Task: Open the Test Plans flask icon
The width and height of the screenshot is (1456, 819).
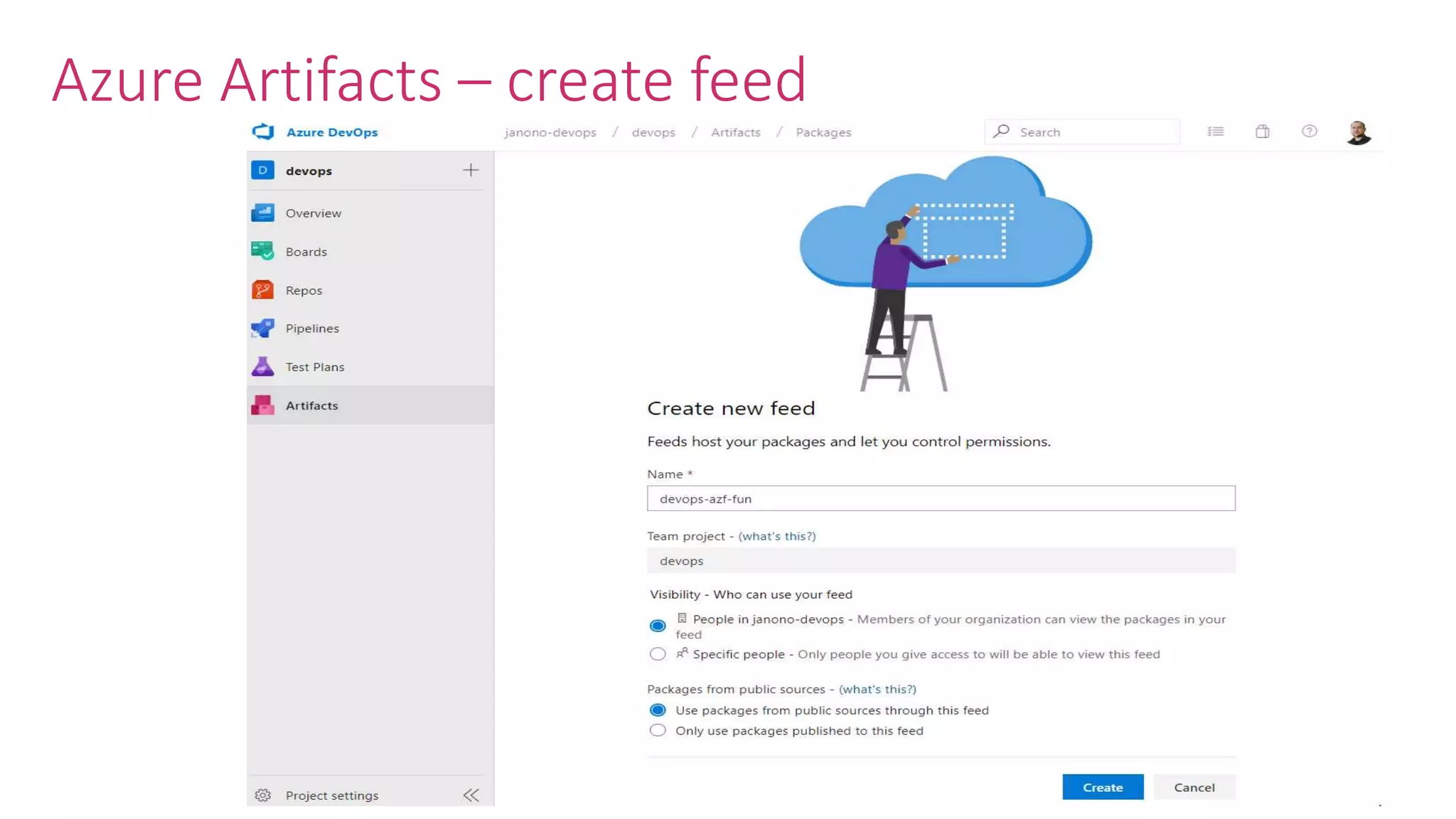Action: click(x=262, y=367)
